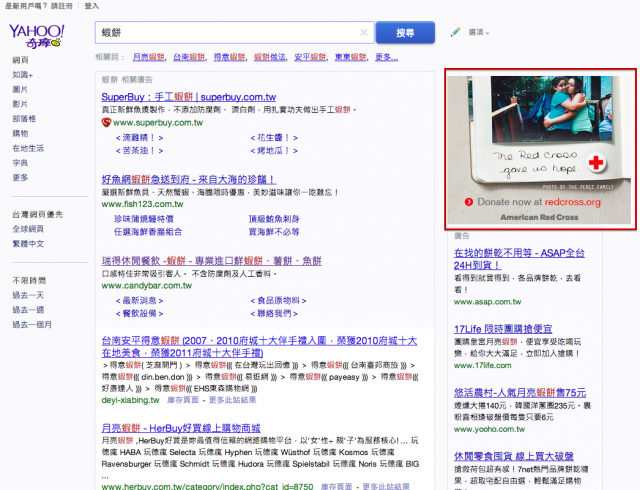Open the www.asap.com.tw URL

click(487, 302)
